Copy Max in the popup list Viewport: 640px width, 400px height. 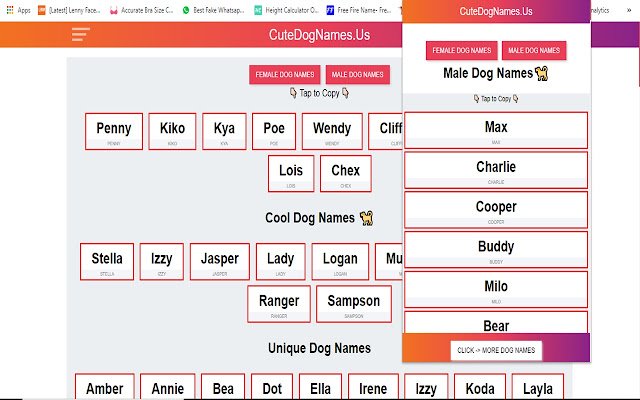[x=496, y=131]
